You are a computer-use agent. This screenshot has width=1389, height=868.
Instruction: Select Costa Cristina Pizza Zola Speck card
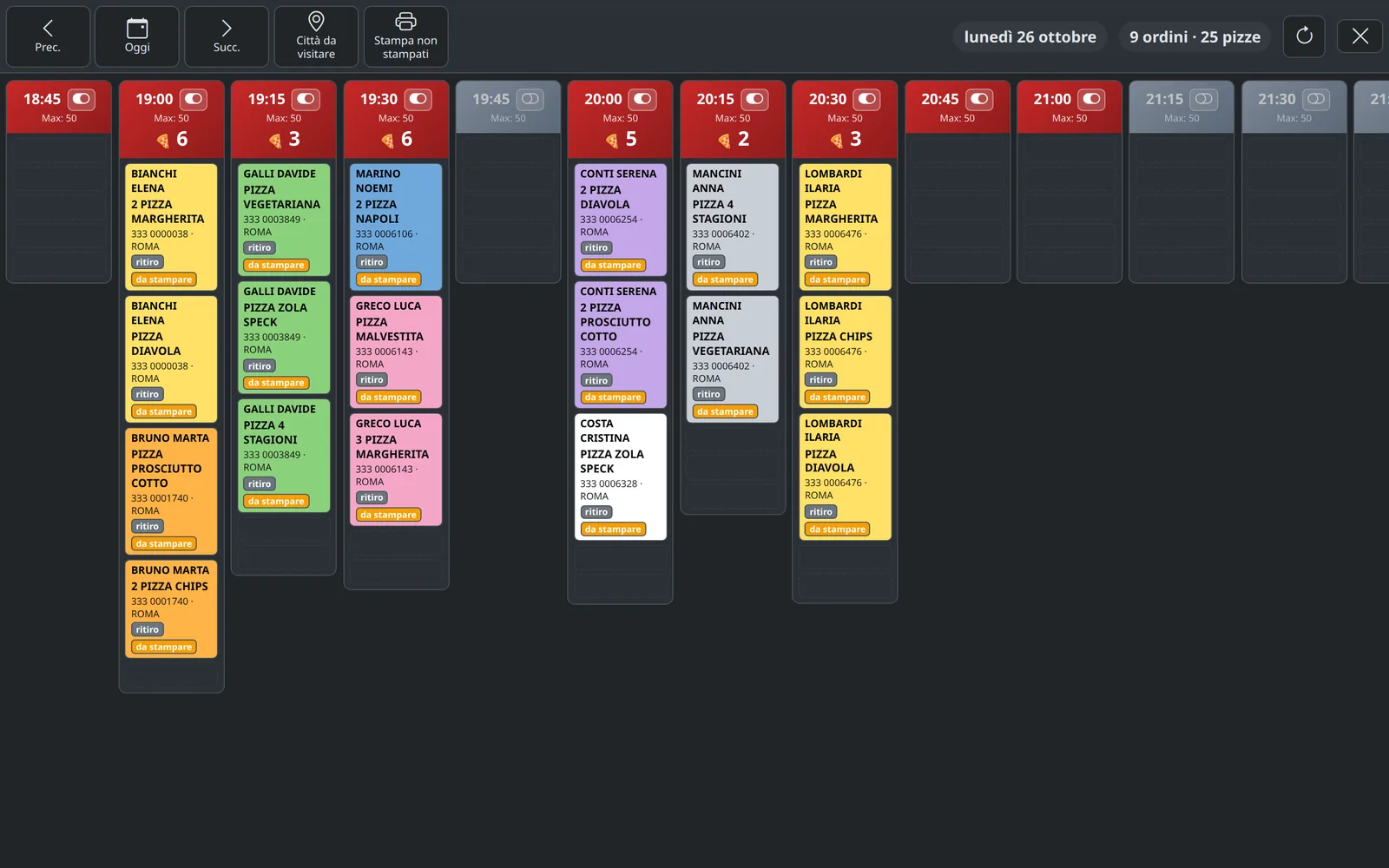click(x=621, y=477)
